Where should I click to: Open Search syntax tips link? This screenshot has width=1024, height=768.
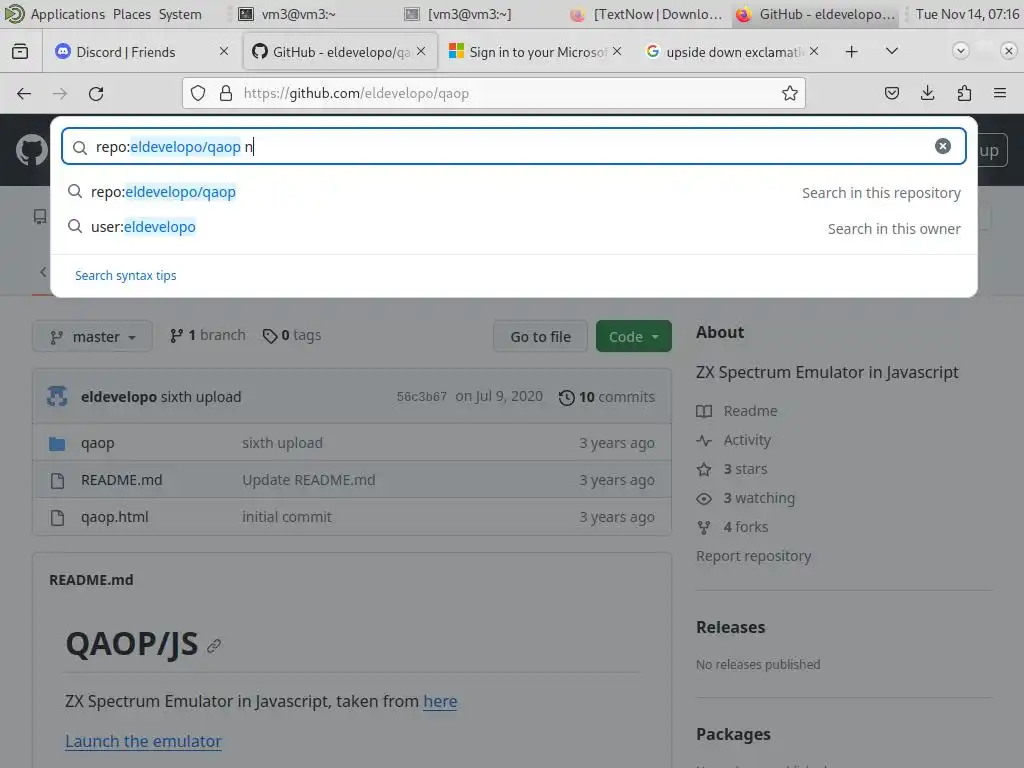[125, 276]
